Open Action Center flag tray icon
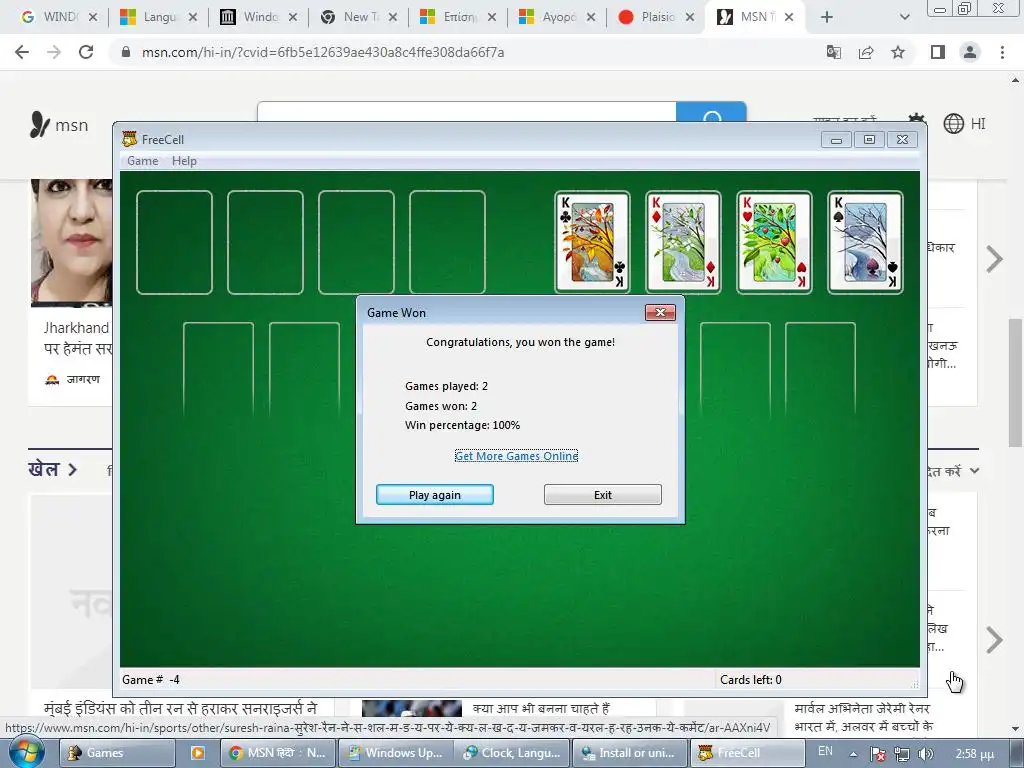The height and width of the screenshot is (768, 1024). click(878, 754)
